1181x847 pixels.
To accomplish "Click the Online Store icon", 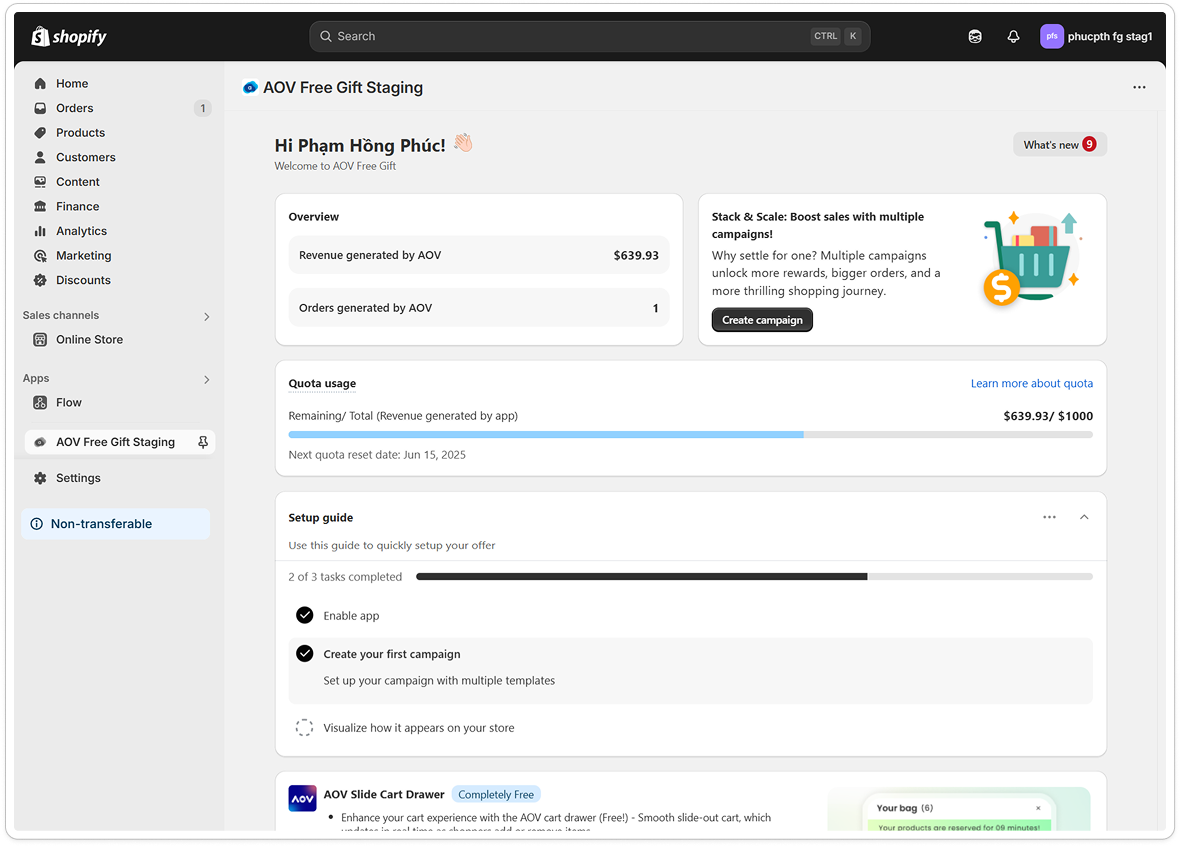I will tap(40, 340).
